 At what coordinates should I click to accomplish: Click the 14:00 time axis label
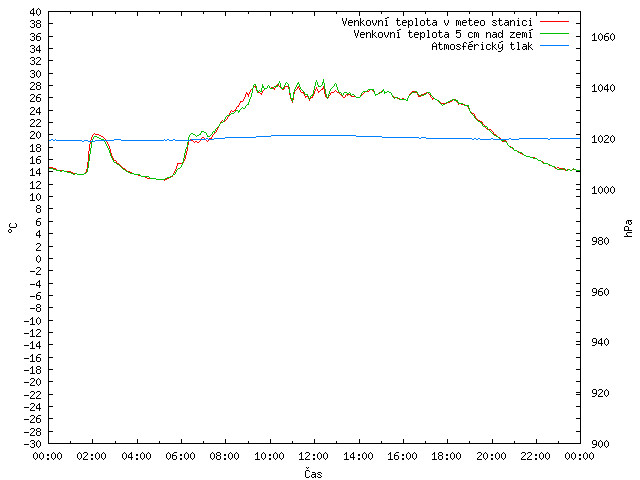point(358,456)
